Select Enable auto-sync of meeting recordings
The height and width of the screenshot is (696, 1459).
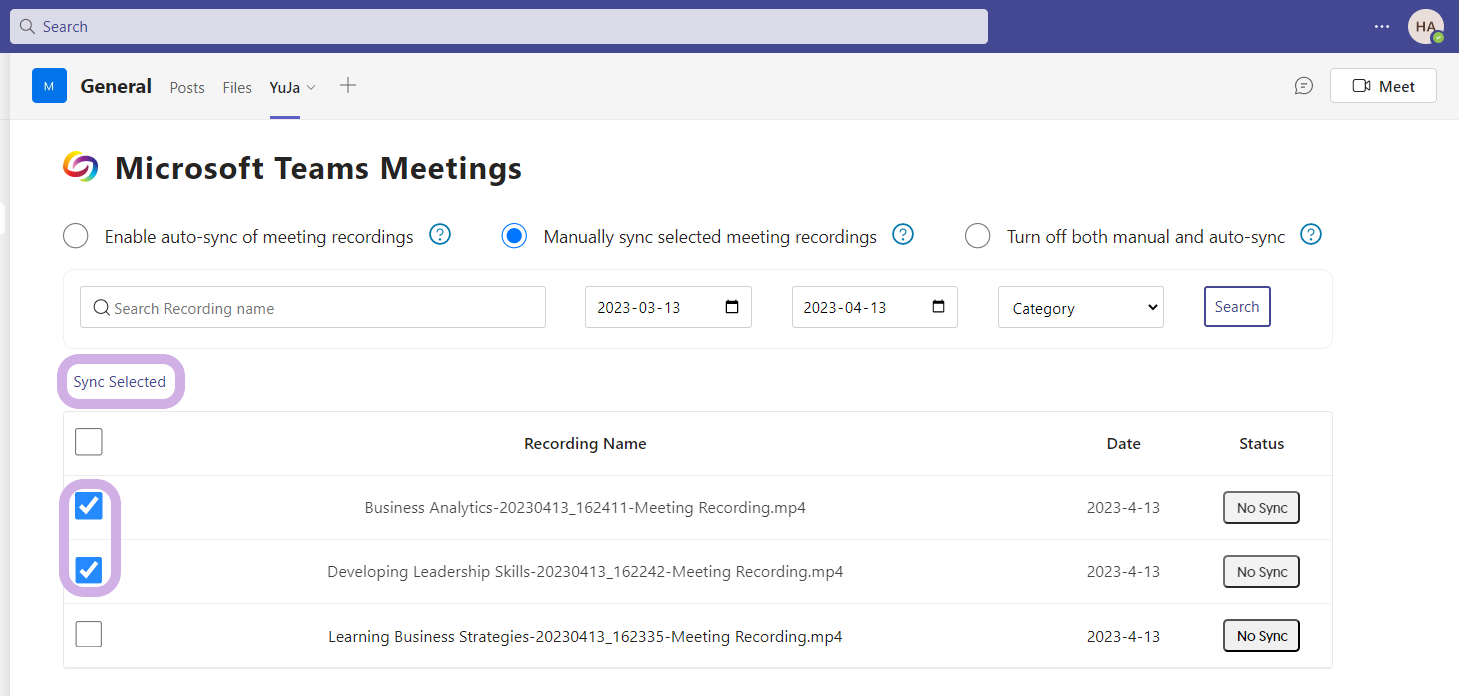76,237
